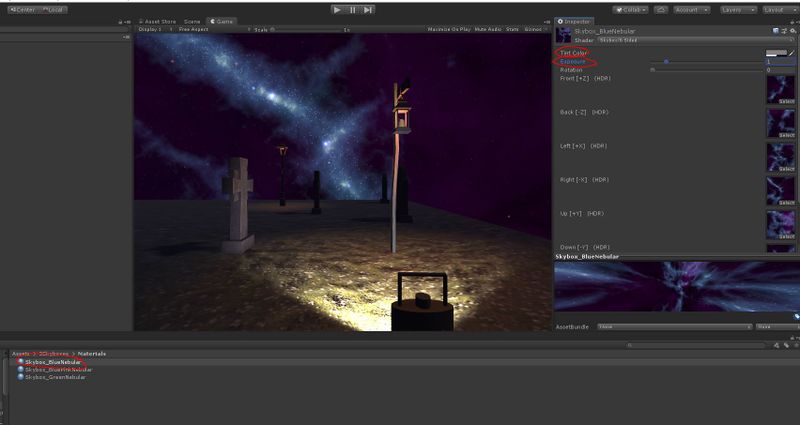Open the Collab dropdown

(631, 10)
